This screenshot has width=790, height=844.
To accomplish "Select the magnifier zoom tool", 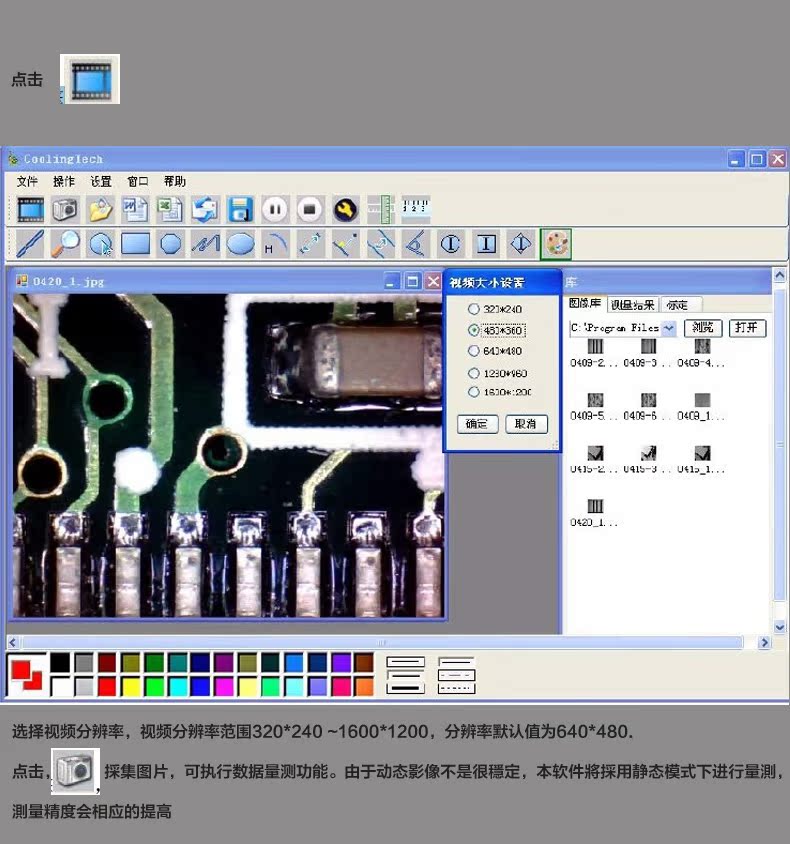I will 65,243.
